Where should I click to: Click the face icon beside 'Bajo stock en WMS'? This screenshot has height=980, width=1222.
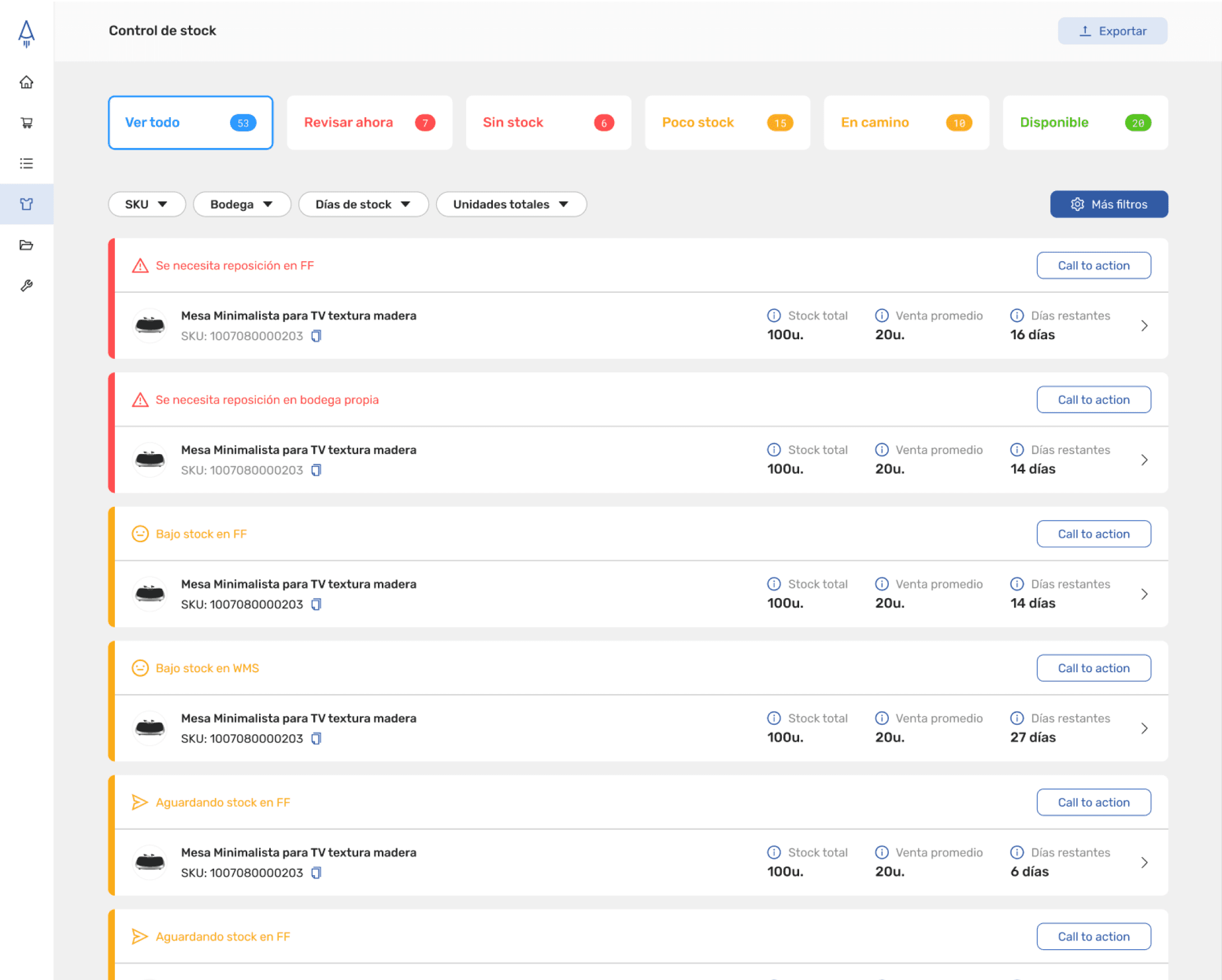[140, 668]
